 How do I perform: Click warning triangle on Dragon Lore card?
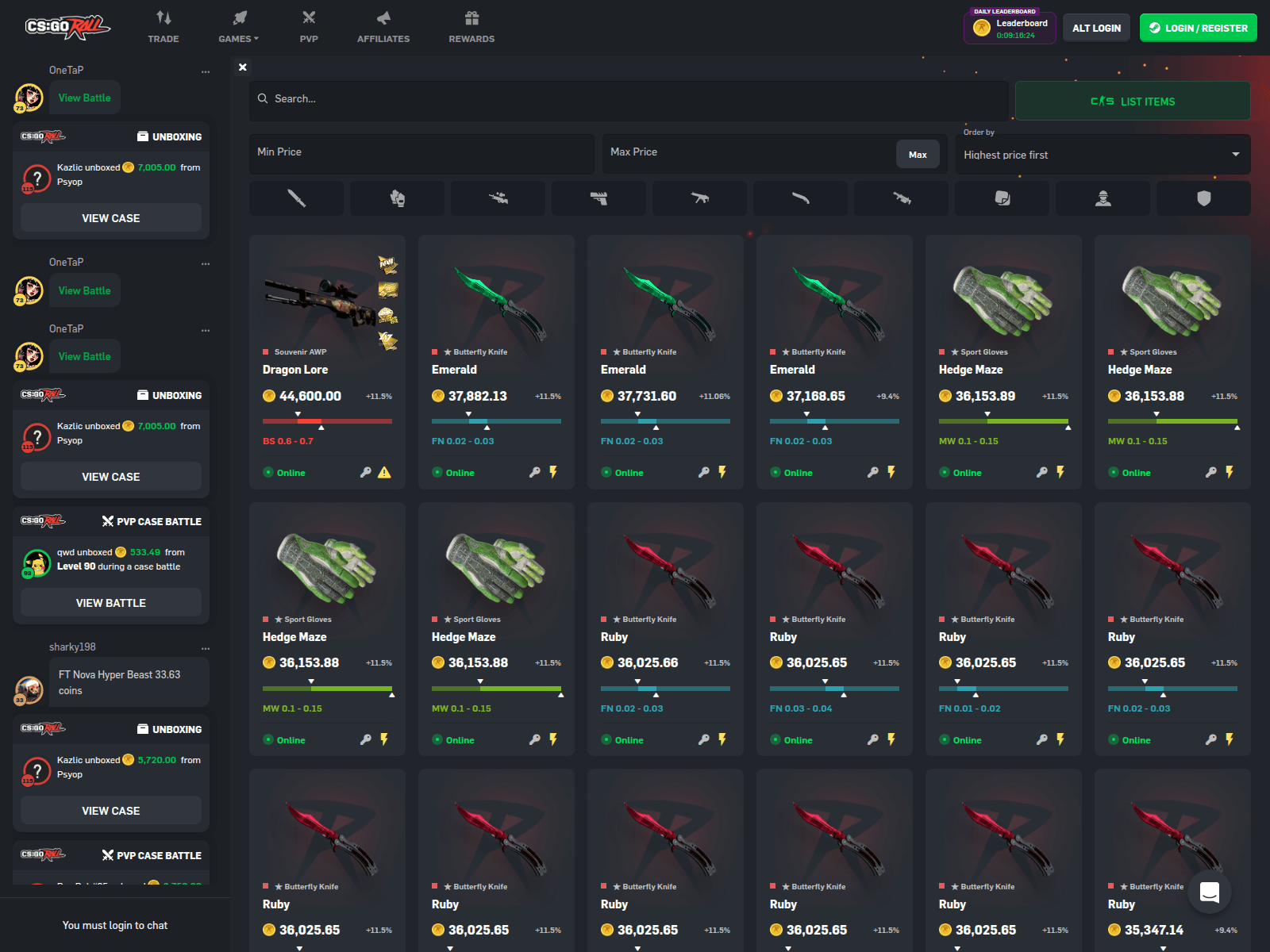(x=384, y=473)
